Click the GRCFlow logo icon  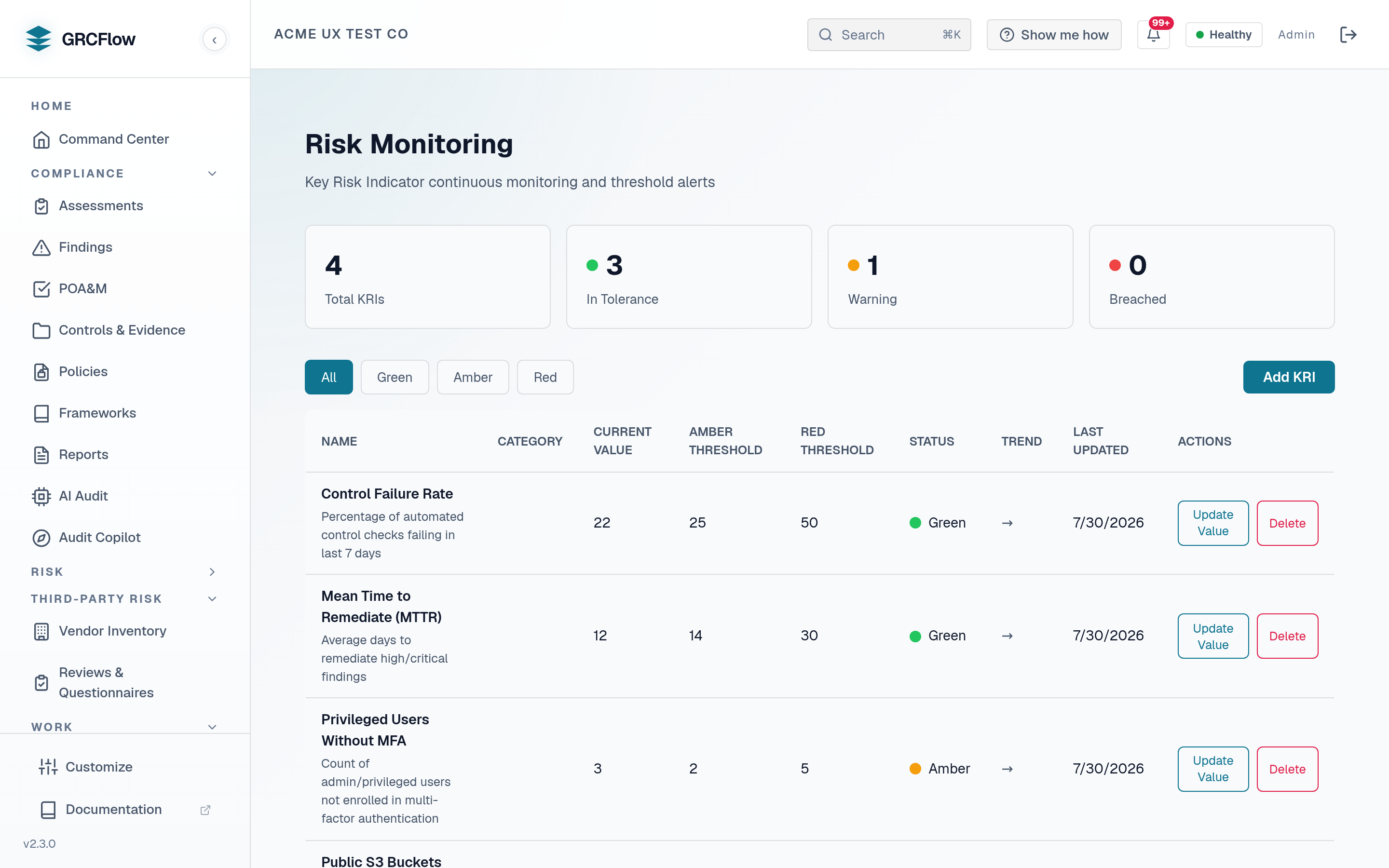(x=39, y=39)
